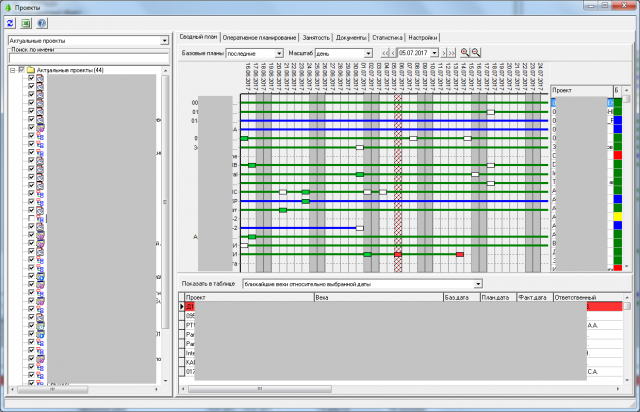
Task: Click the yellow folder icon of Актуальные проекты
Action: pyautogui.click(x=31, y=70)
